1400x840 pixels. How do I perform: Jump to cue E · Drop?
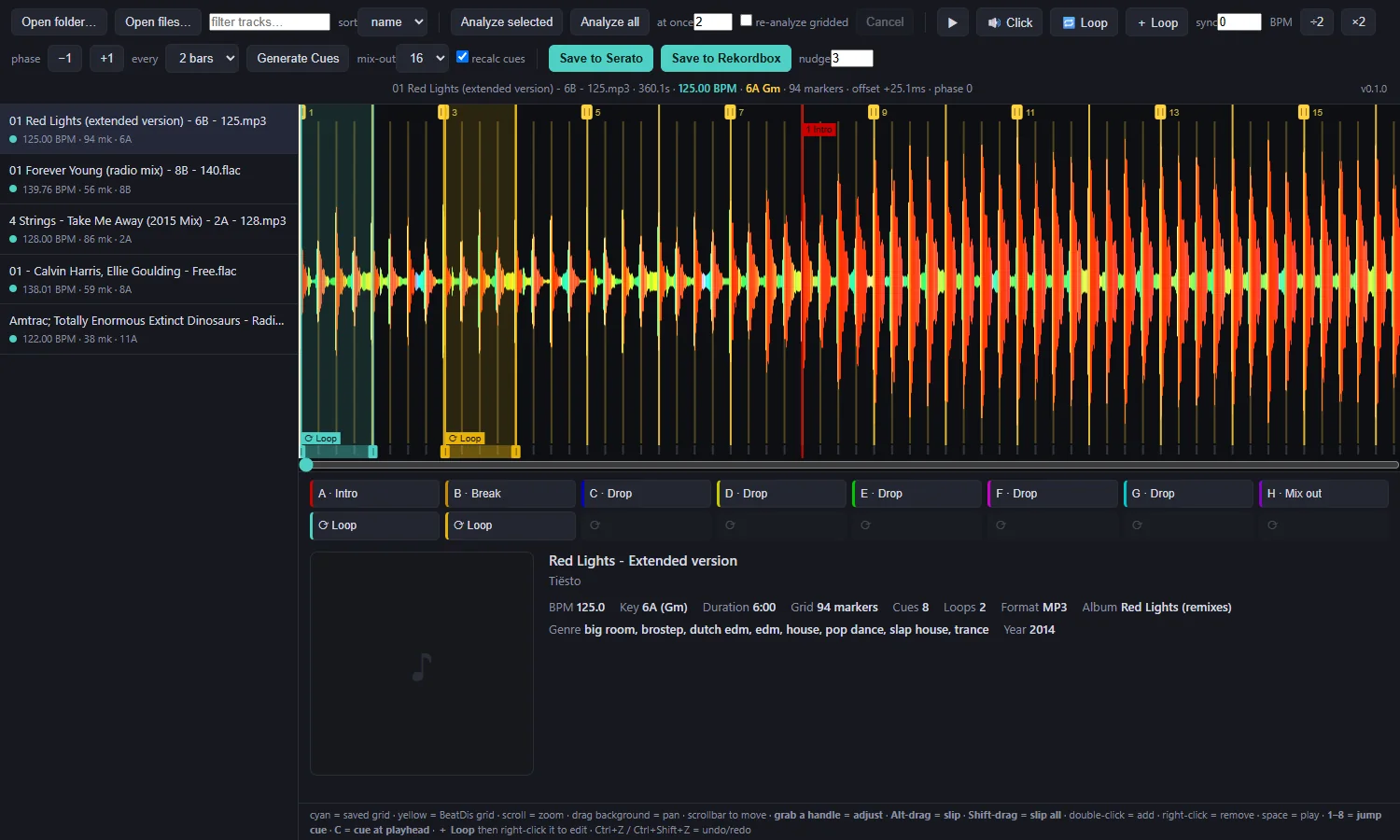click(x=917, y=494)
